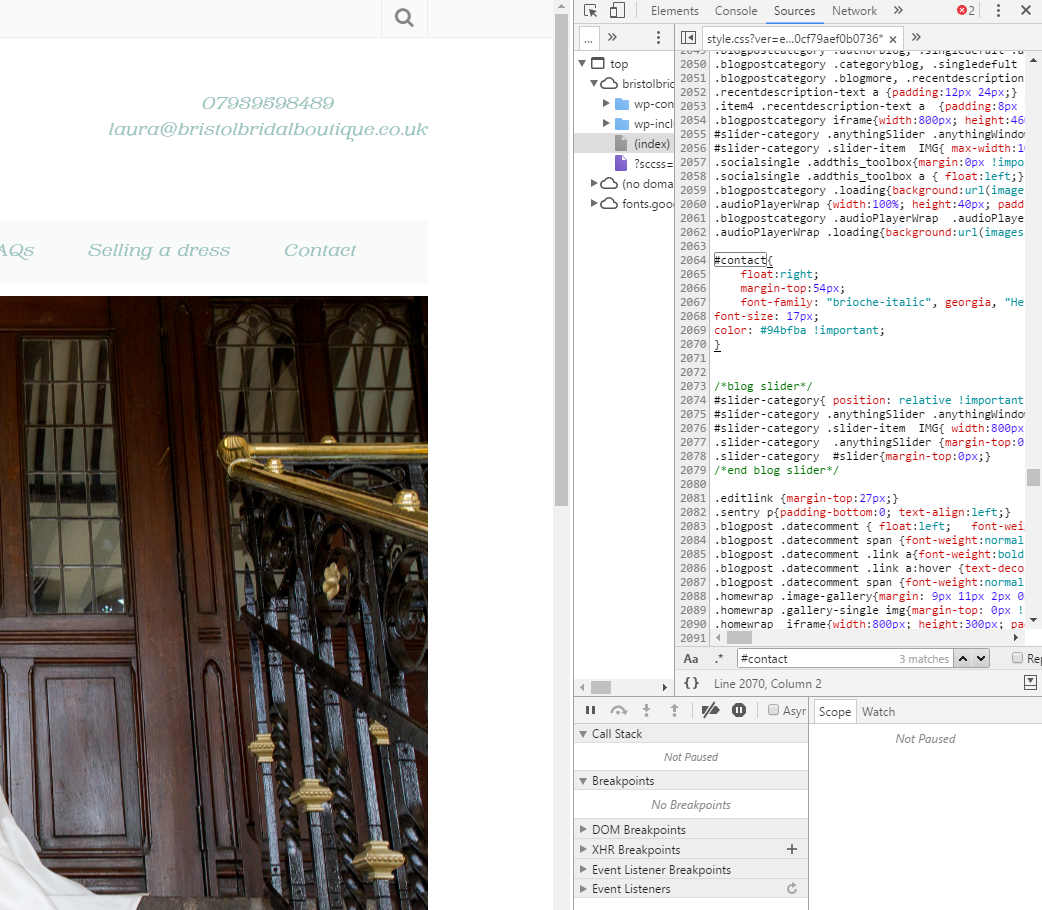
Task: Toggle the file navigator sidebar icon
Action: [x=688, y=38]
